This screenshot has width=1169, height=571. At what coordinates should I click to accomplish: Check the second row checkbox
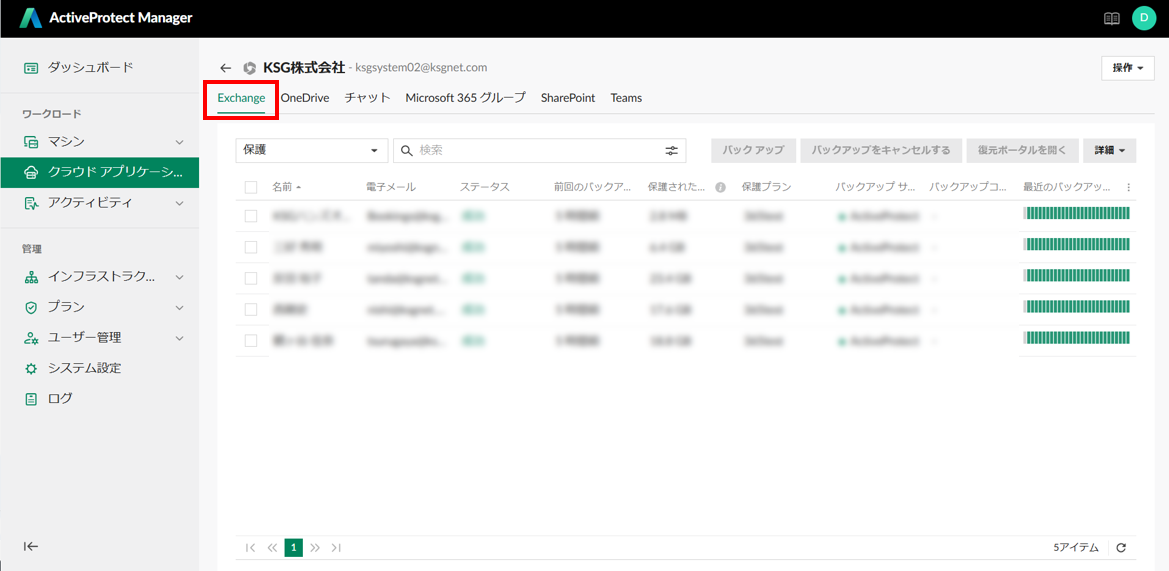(x=251, y=247)
